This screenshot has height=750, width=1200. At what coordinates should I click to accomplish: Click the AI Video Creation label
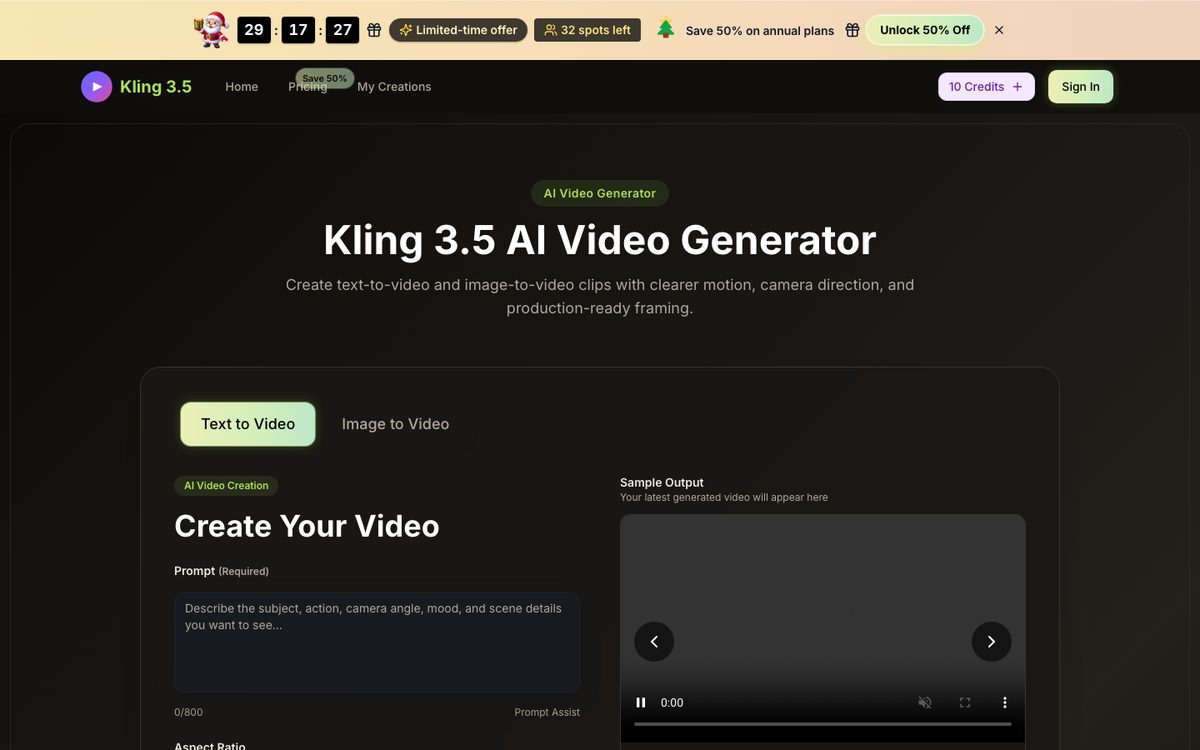226,486
